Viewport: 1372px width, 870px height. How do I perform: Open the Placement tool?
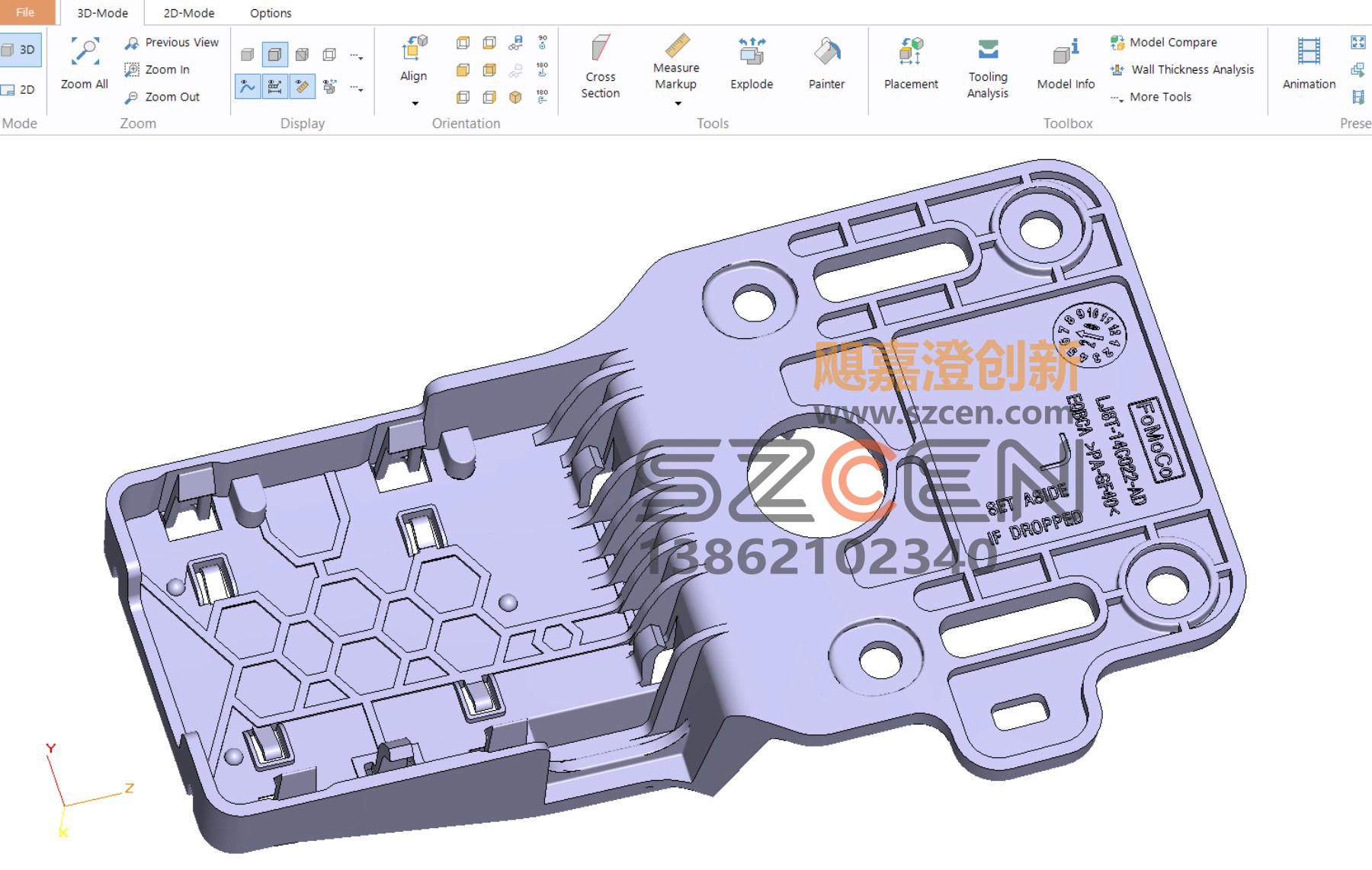pyautogui.click(x=911, y=64)
